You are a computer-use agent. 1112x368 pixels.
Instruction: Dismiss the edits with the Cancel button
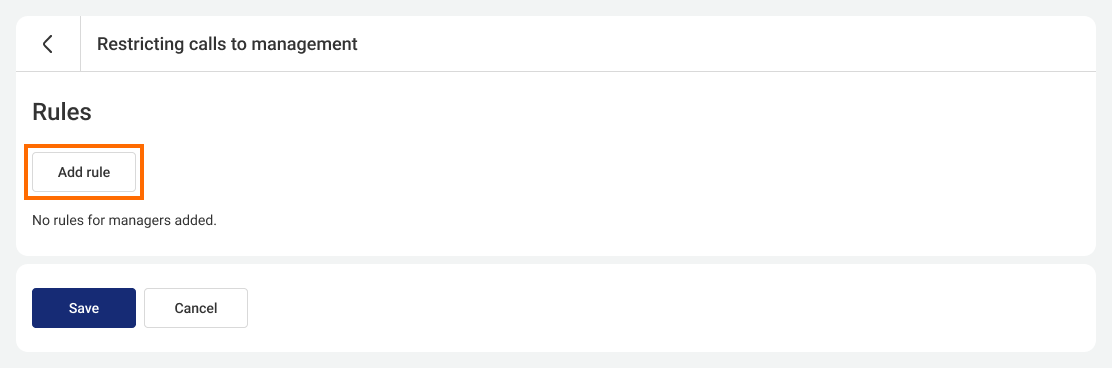pos(196,308)
